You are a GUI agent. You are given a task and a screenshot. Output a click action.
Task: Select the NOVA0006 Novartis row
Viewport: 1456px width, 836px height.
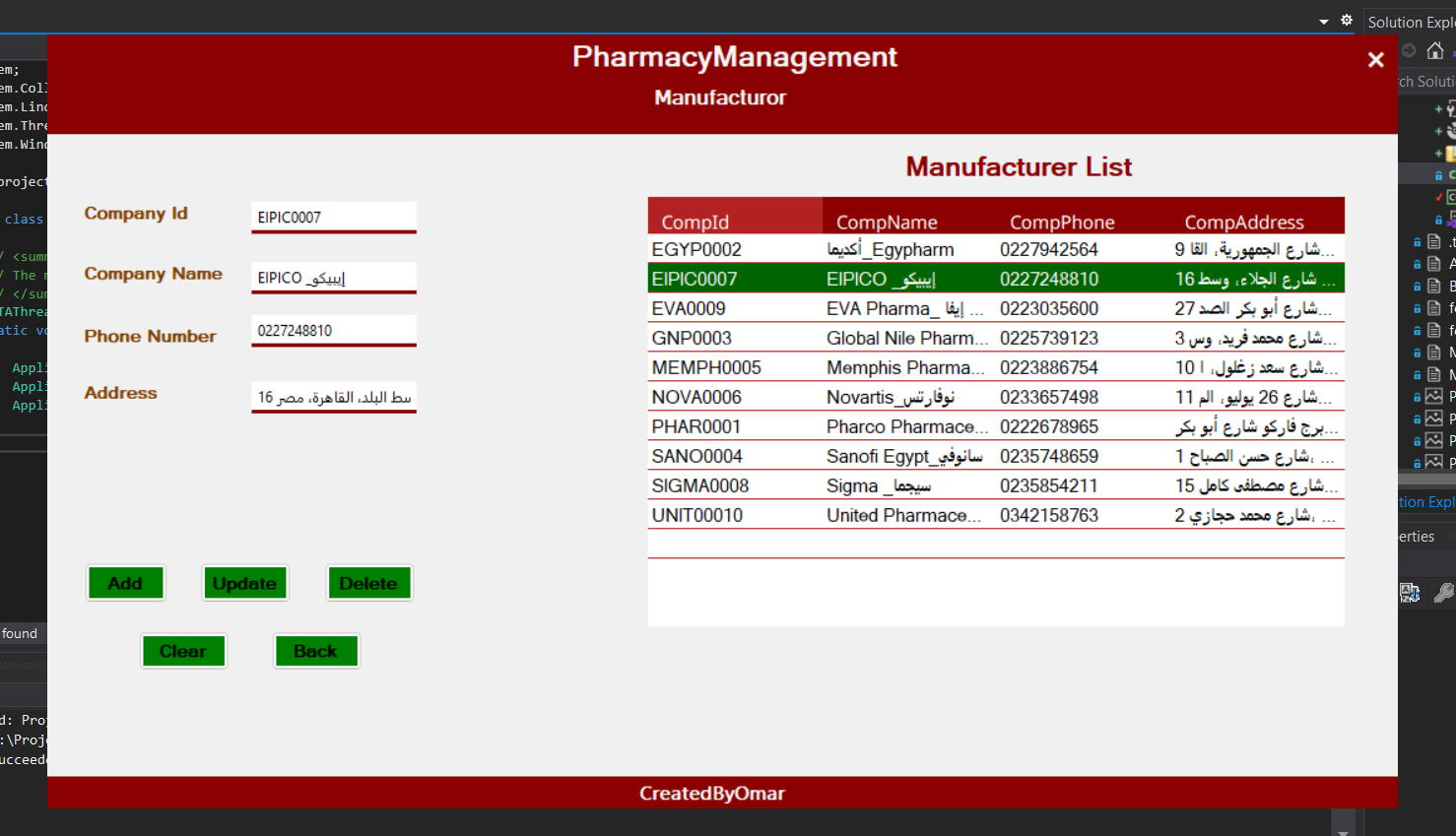click(x=995, y=397)
